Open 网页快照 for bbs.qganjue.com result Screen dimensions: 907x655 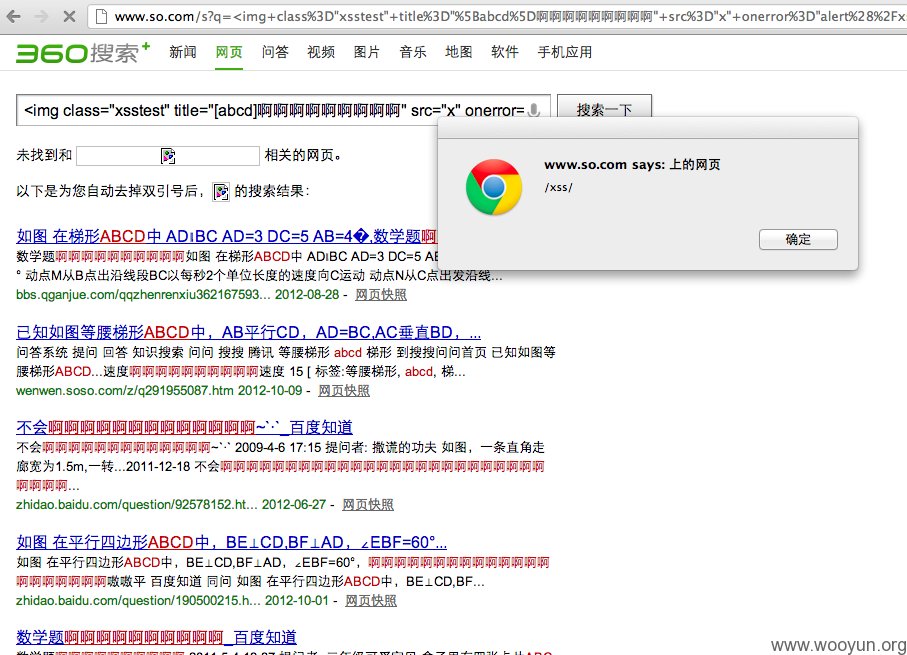coord(381,295)
